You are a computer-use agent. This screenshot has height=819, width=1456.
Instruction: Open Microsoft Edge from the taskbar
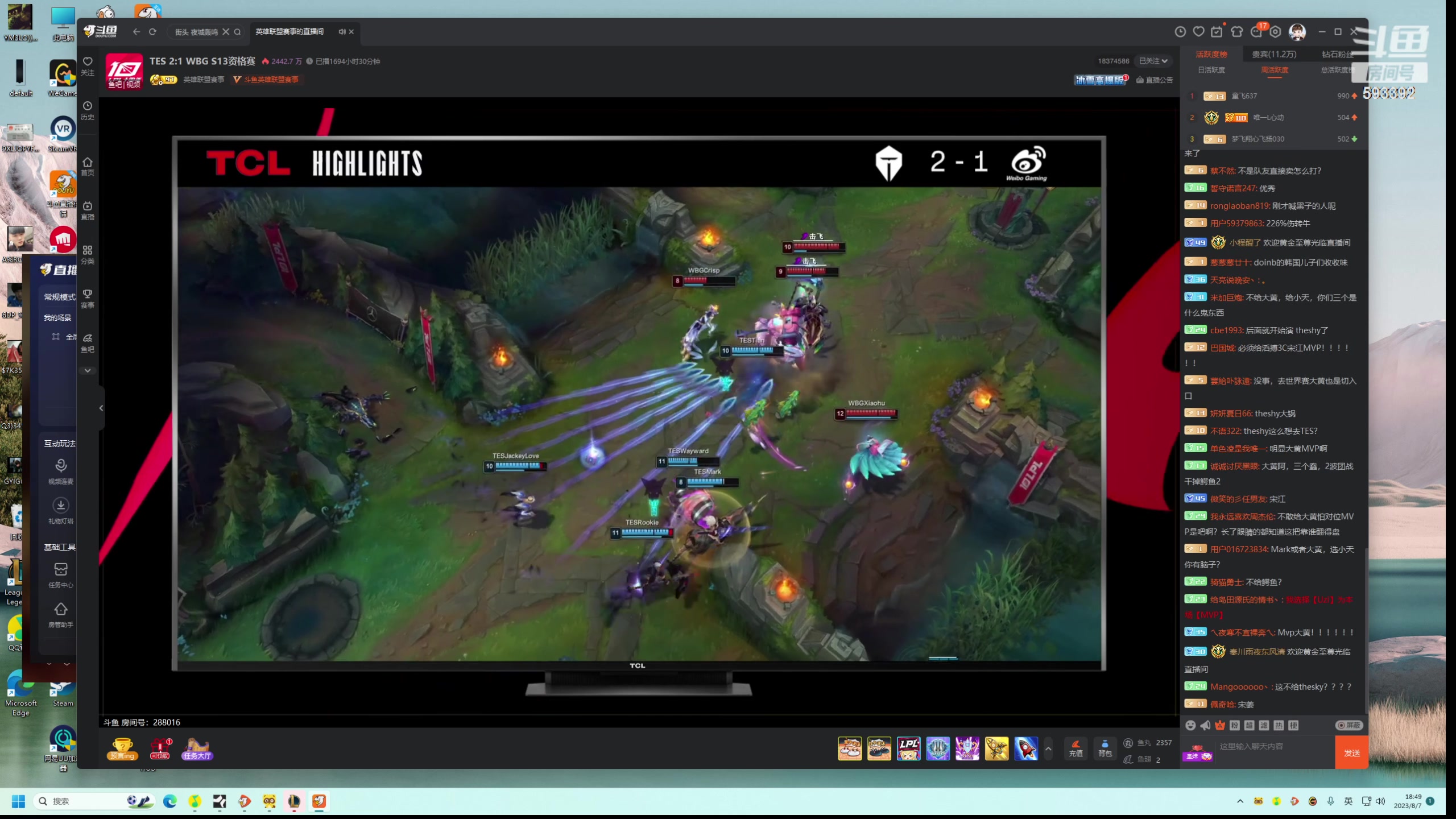click(x=170, y=801)
